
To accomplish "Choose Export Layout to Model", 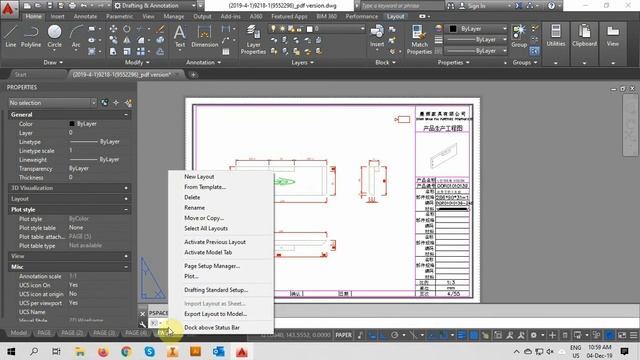I will (x=216, y=314).
